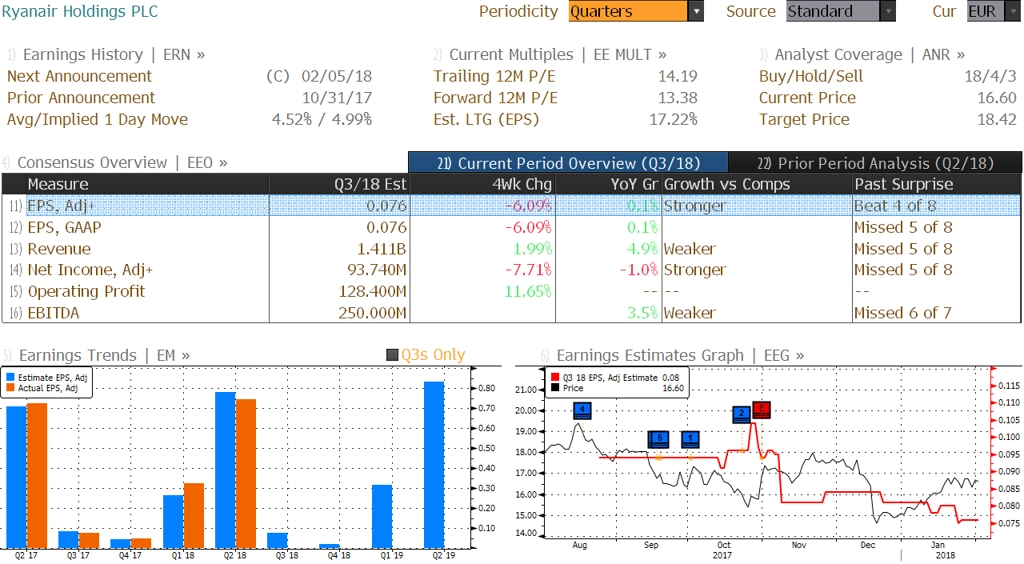The width and height of the screenshot is (1024, 564).
Task: Select the Standard source field
Action: 833,11
